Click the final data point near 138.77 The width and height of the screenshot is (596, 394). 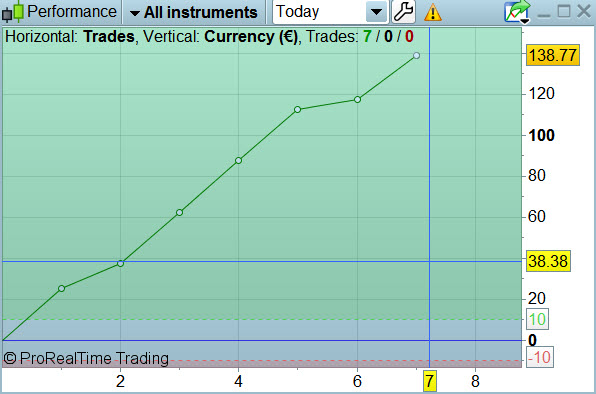[417, 55]
